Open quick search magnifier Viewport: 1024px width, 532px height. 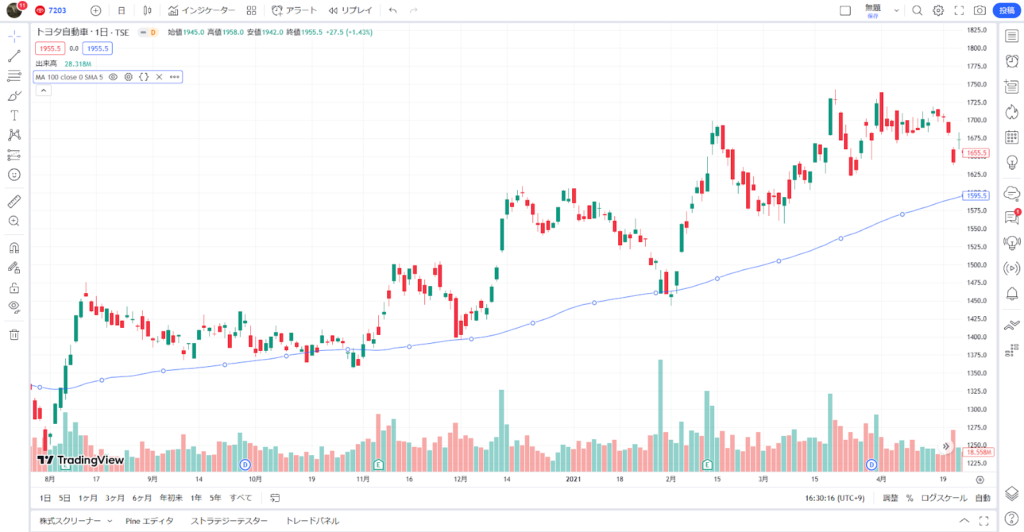click(x=918, y=10)
